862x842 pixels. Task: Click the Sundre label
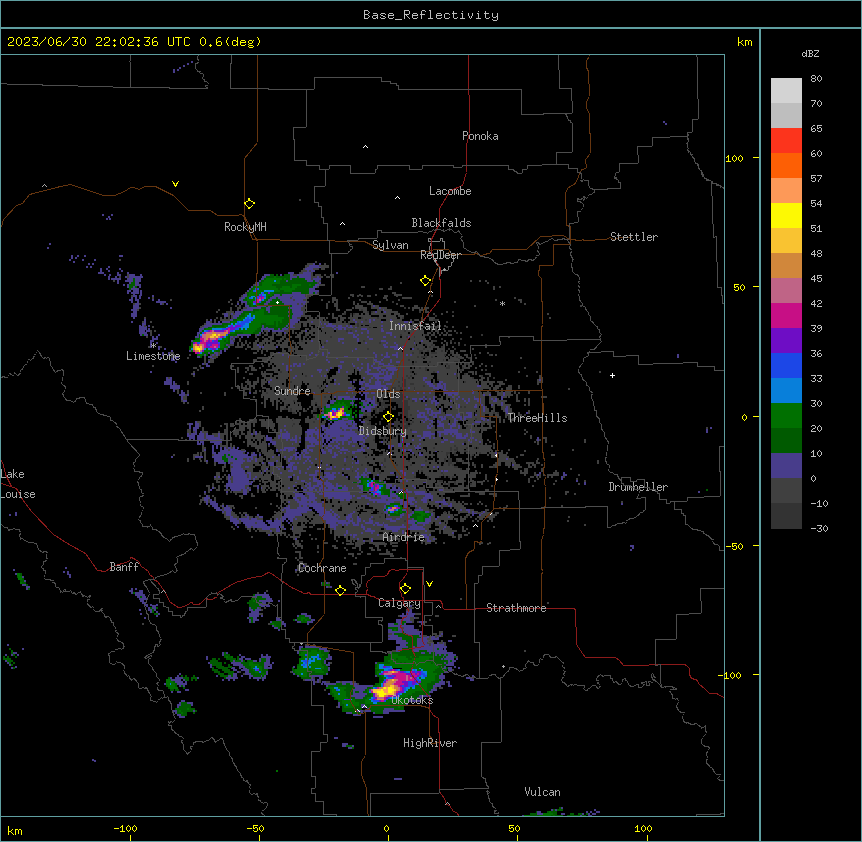click(x=292, y=391)
